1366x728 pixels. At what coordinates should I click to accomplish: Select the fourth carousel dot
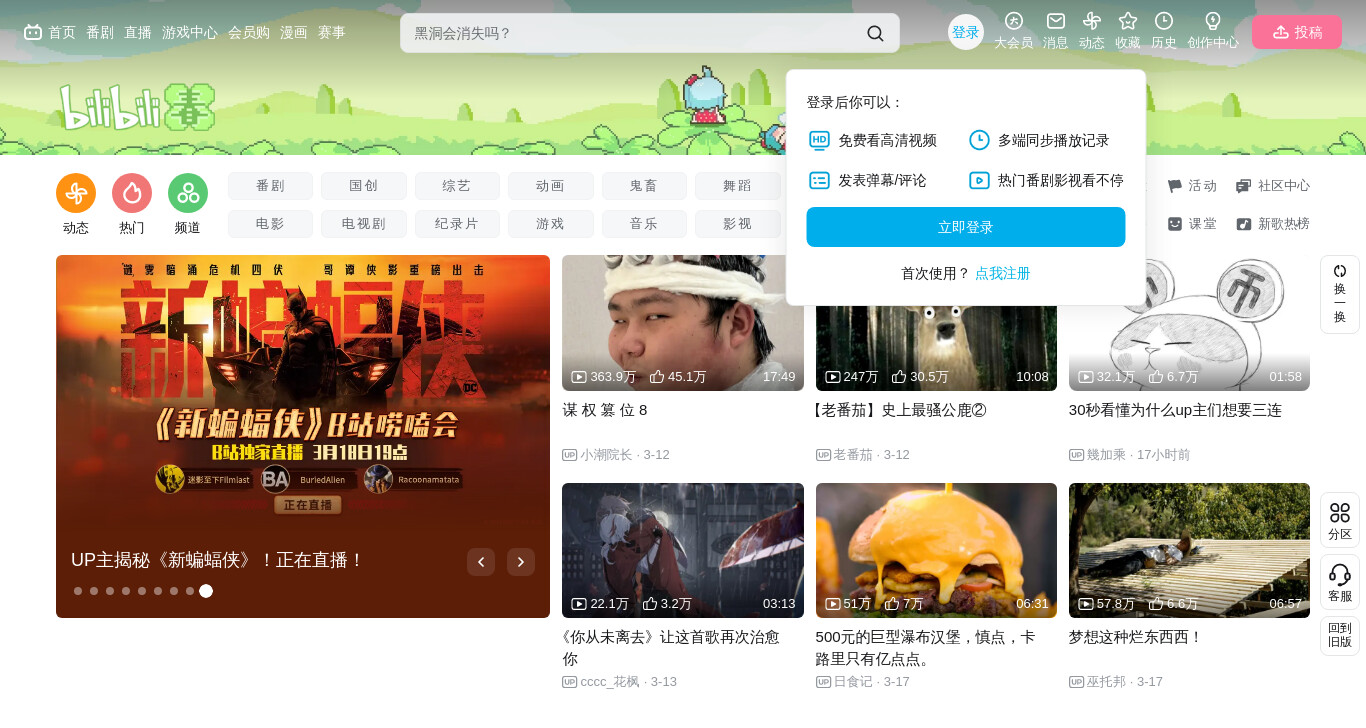pos(126,591)
